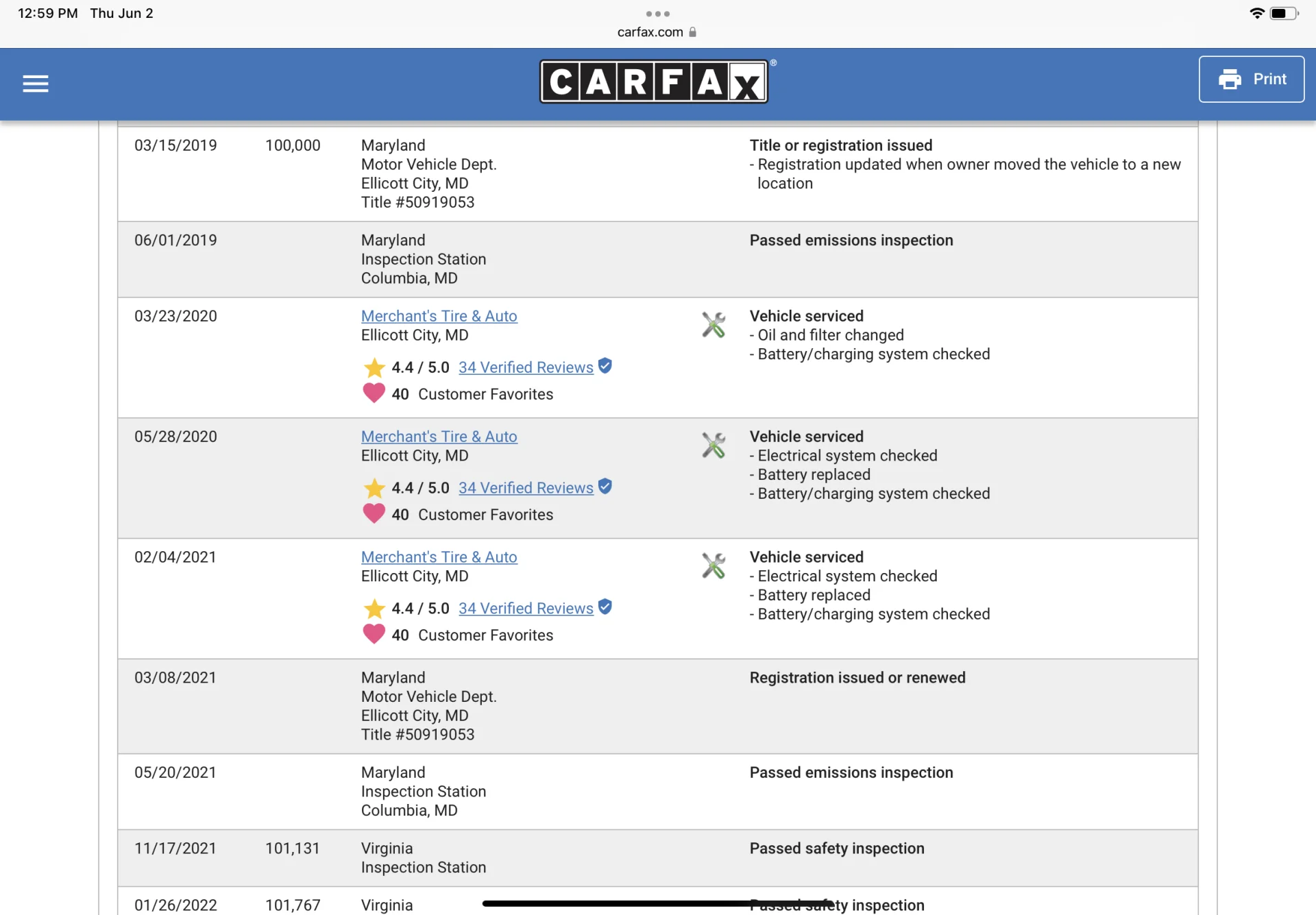This screenshot has height=915, width=1316.
Task: Click the verified shield badge in 05/28/2020 row
Action: click(x=605, y=487)
